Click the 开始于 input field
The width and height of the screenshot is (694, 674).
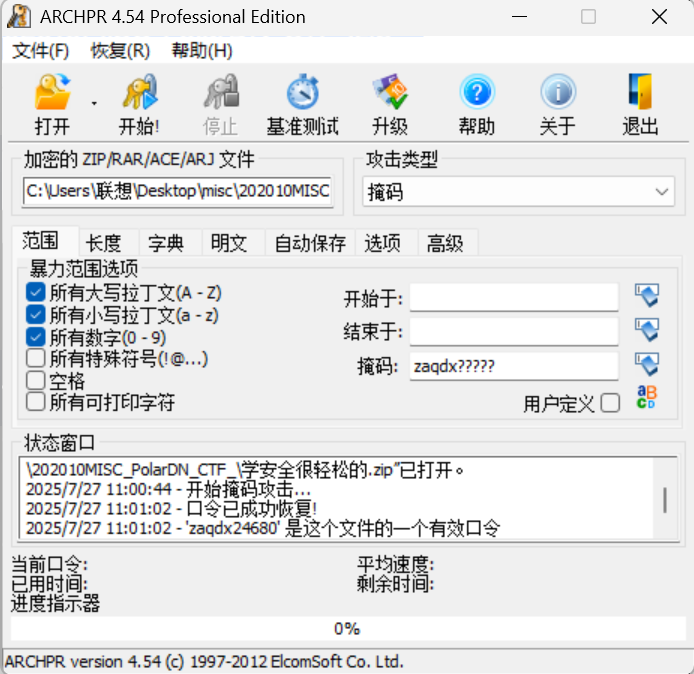coord(514,297)
